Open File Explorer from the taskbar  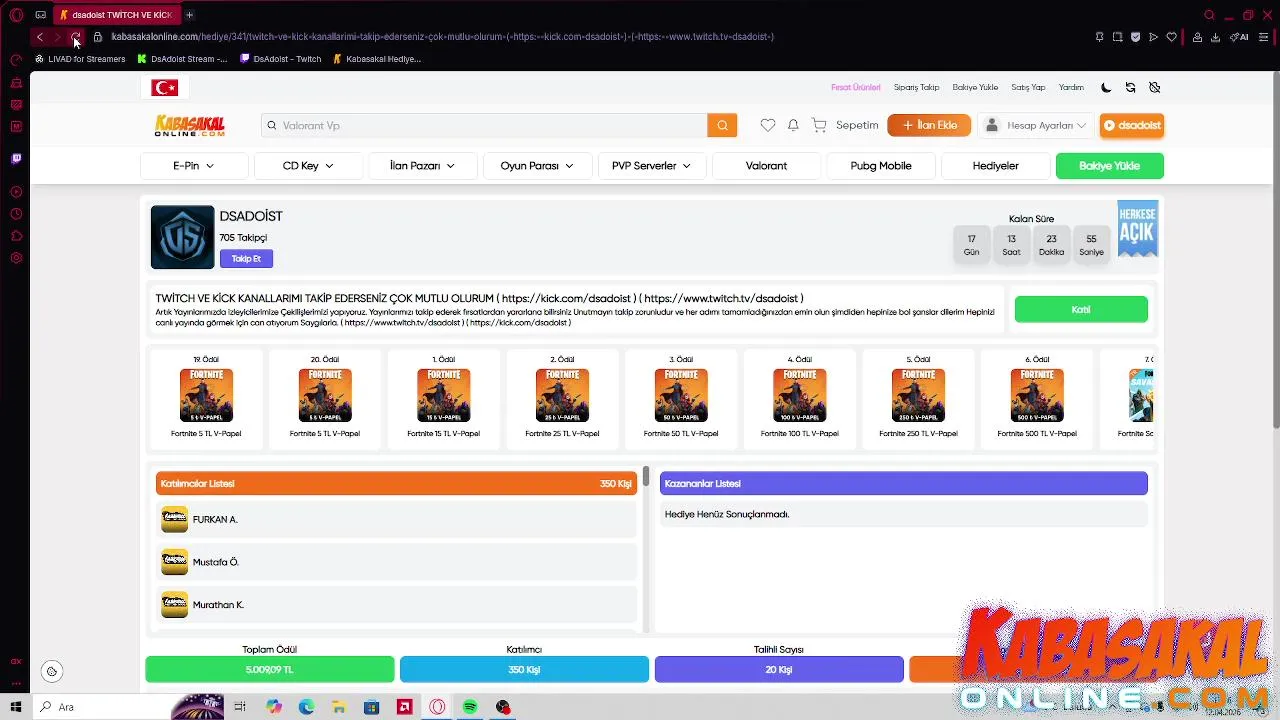[339, 707]
